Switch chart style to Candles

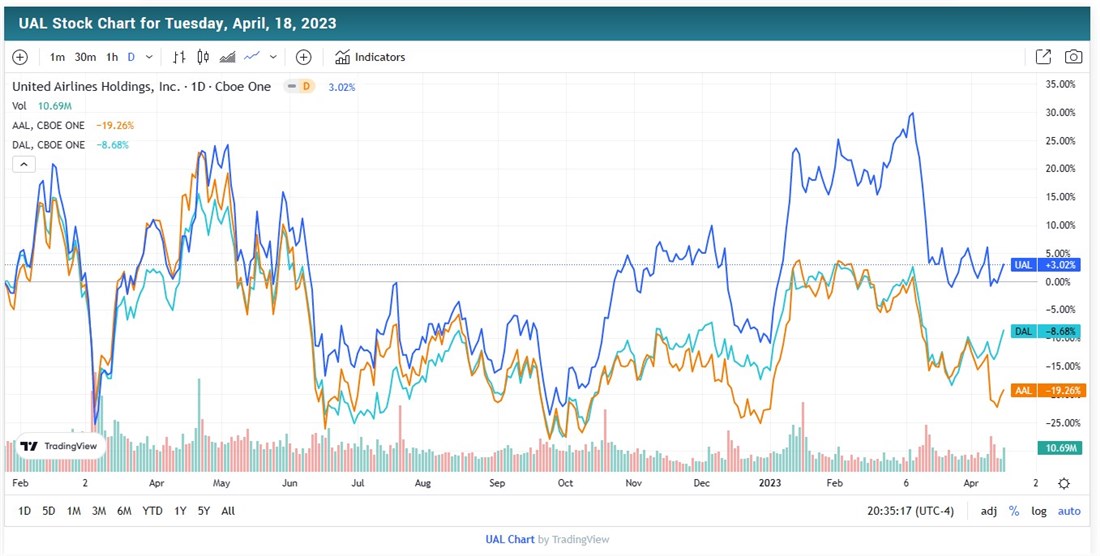203,57
